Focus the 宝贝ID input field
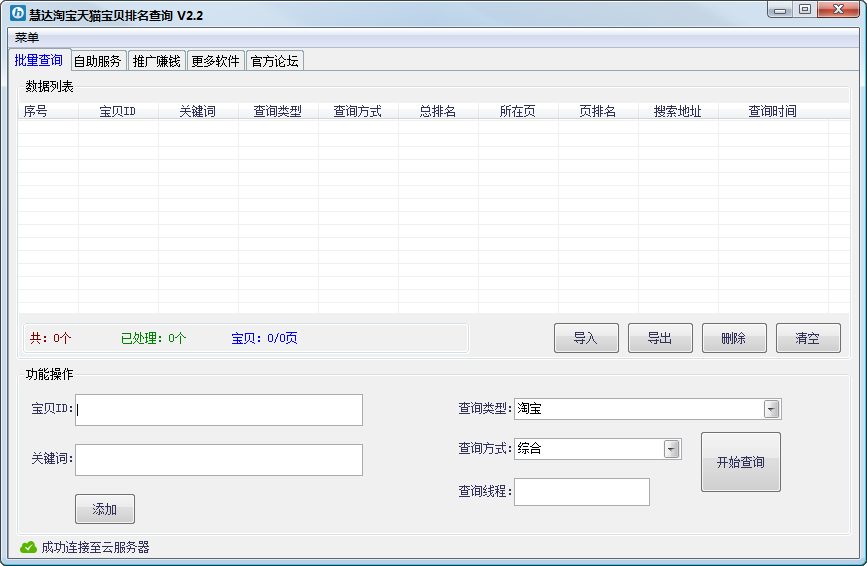867x566 pixels. (x=219, y=410)
